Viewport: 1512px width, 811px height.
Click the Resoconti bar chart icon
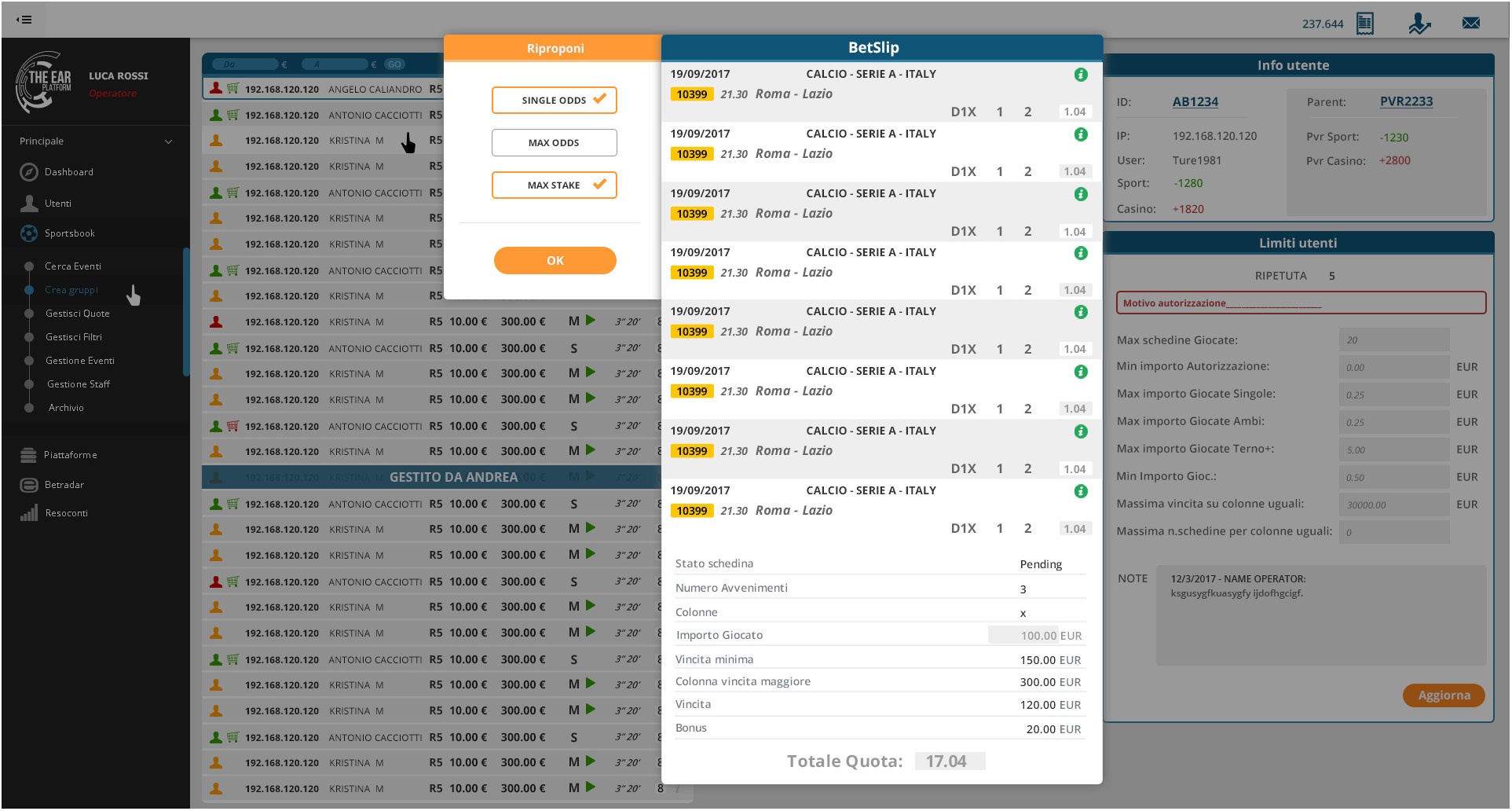tap(29, 513)
